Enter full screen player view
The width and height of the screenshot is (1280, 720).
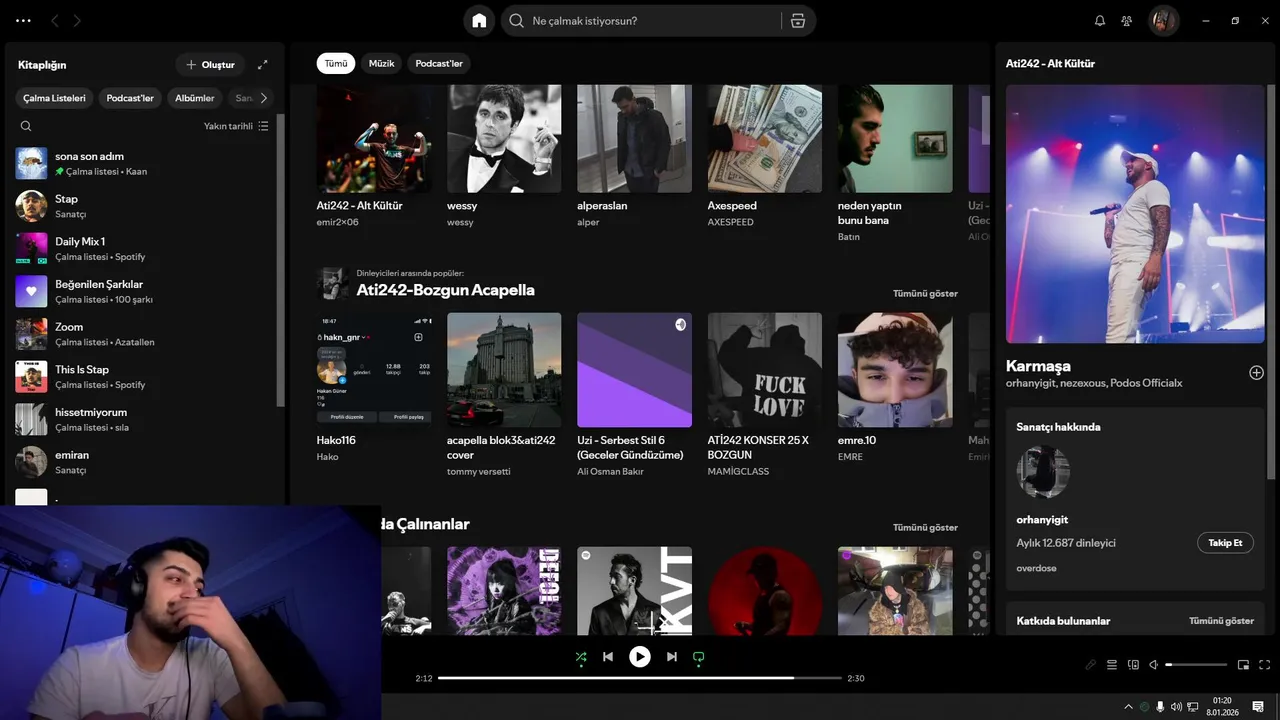(1265, 665)
